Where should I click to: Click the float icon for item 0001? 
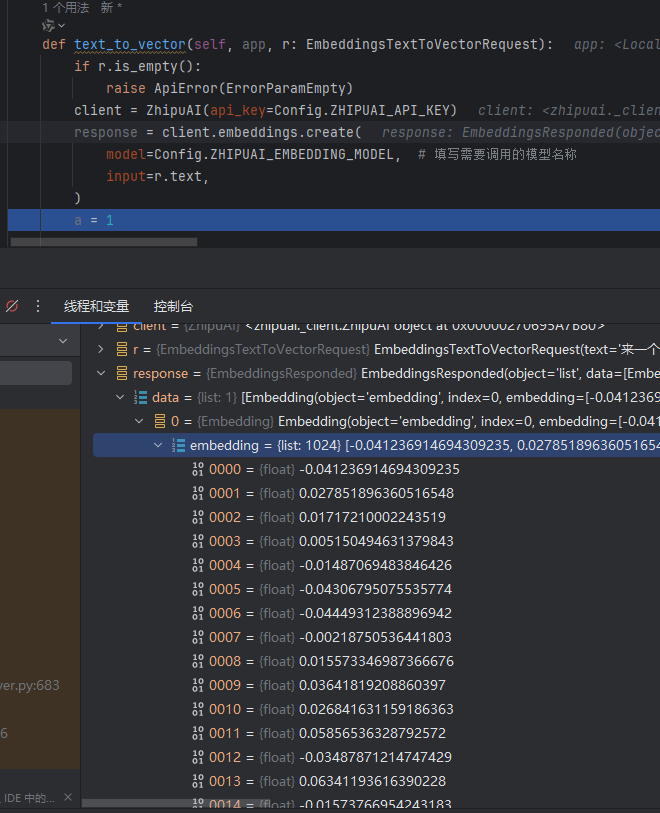(x=198, y=493)
